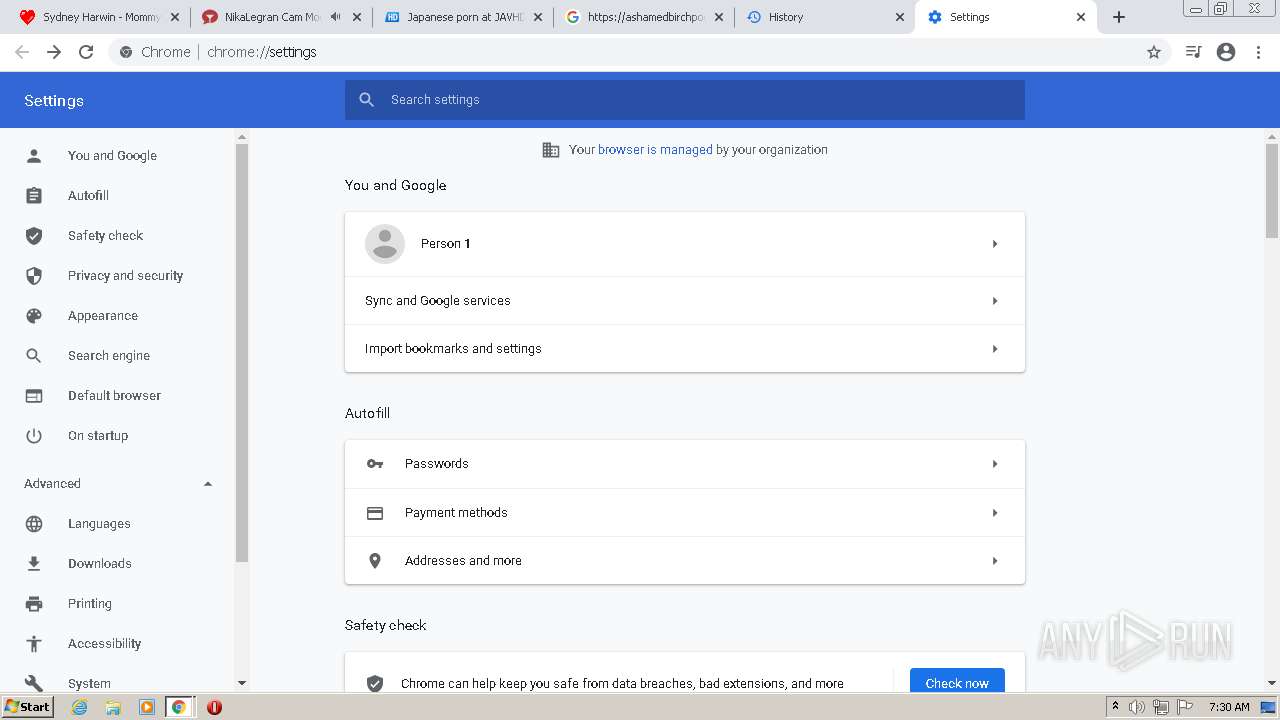The width and height of the screenshot is (1280, 720).
Task: Click the organization building icon
Action: [x=551, y=150]
